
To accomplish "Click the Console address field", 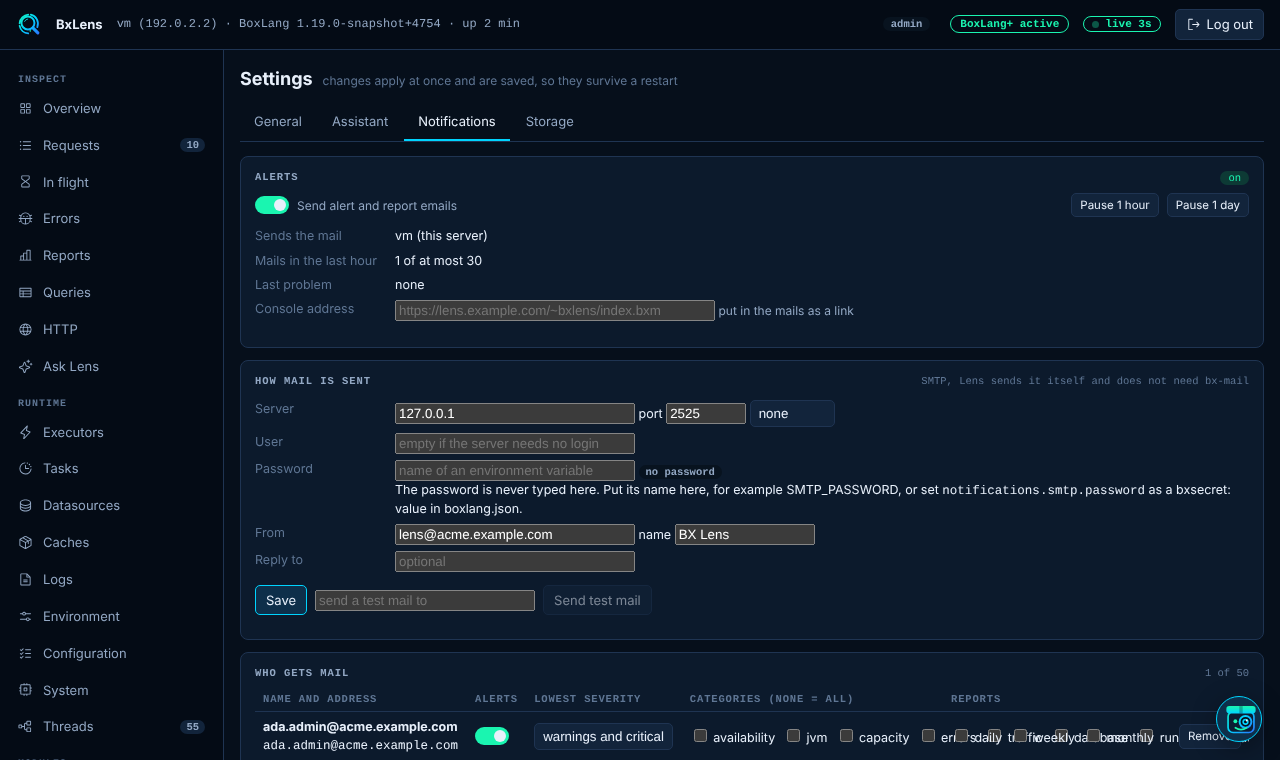I will click(x=555, y=310).
